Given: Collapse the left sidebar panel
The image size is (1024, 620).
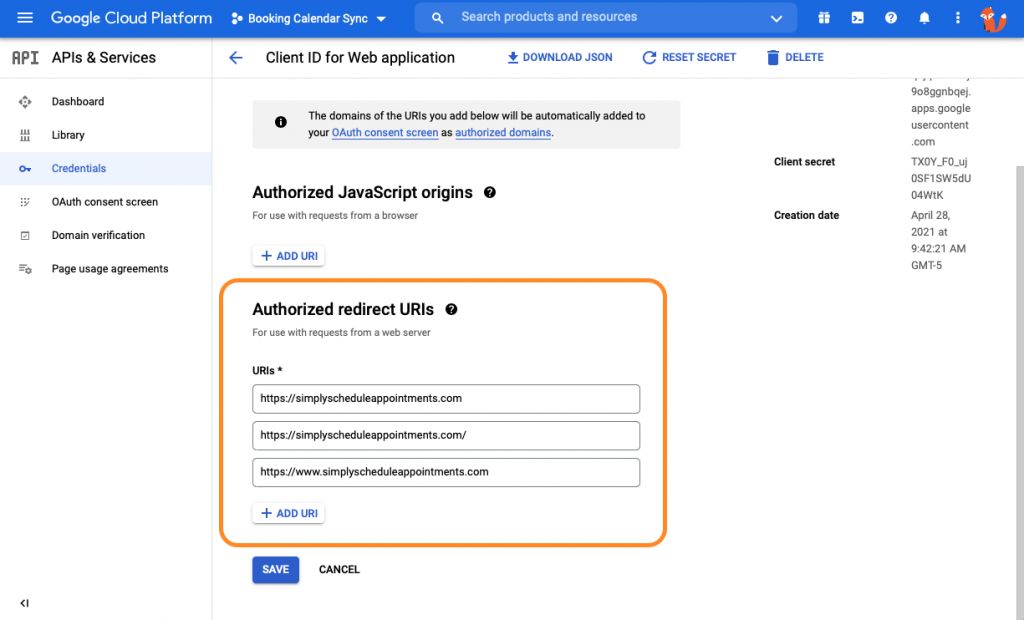Looking at the screenshot, I should tap(25, 603).
